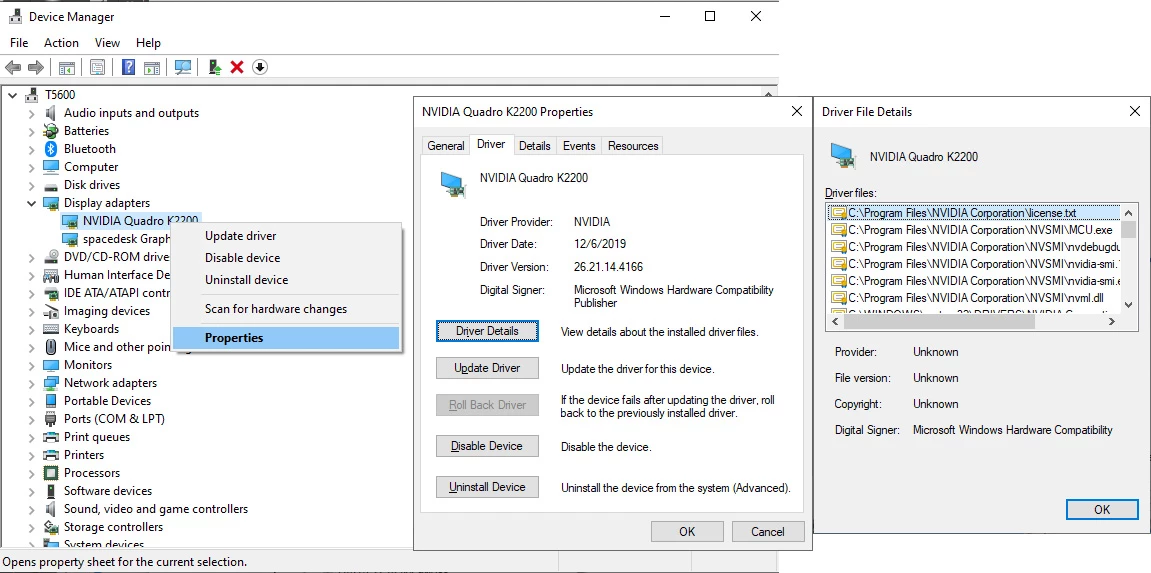The height and width of the screenshot is (573, 1151).
Task: Collapse the T5600 root node
Action: pos(12,95)
